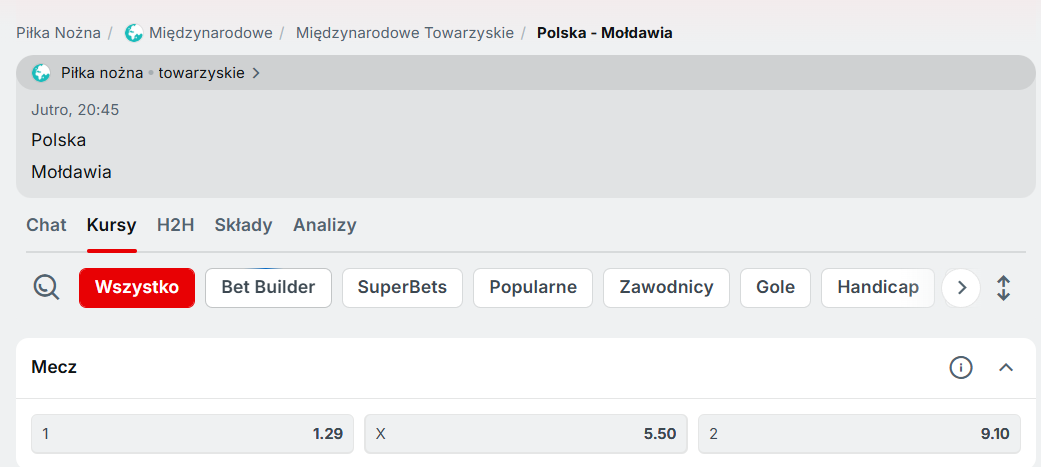Click globe icon next to Międzynarodowe breadcrumb
Screen dimensions: 1041x467
pos(133,33)
